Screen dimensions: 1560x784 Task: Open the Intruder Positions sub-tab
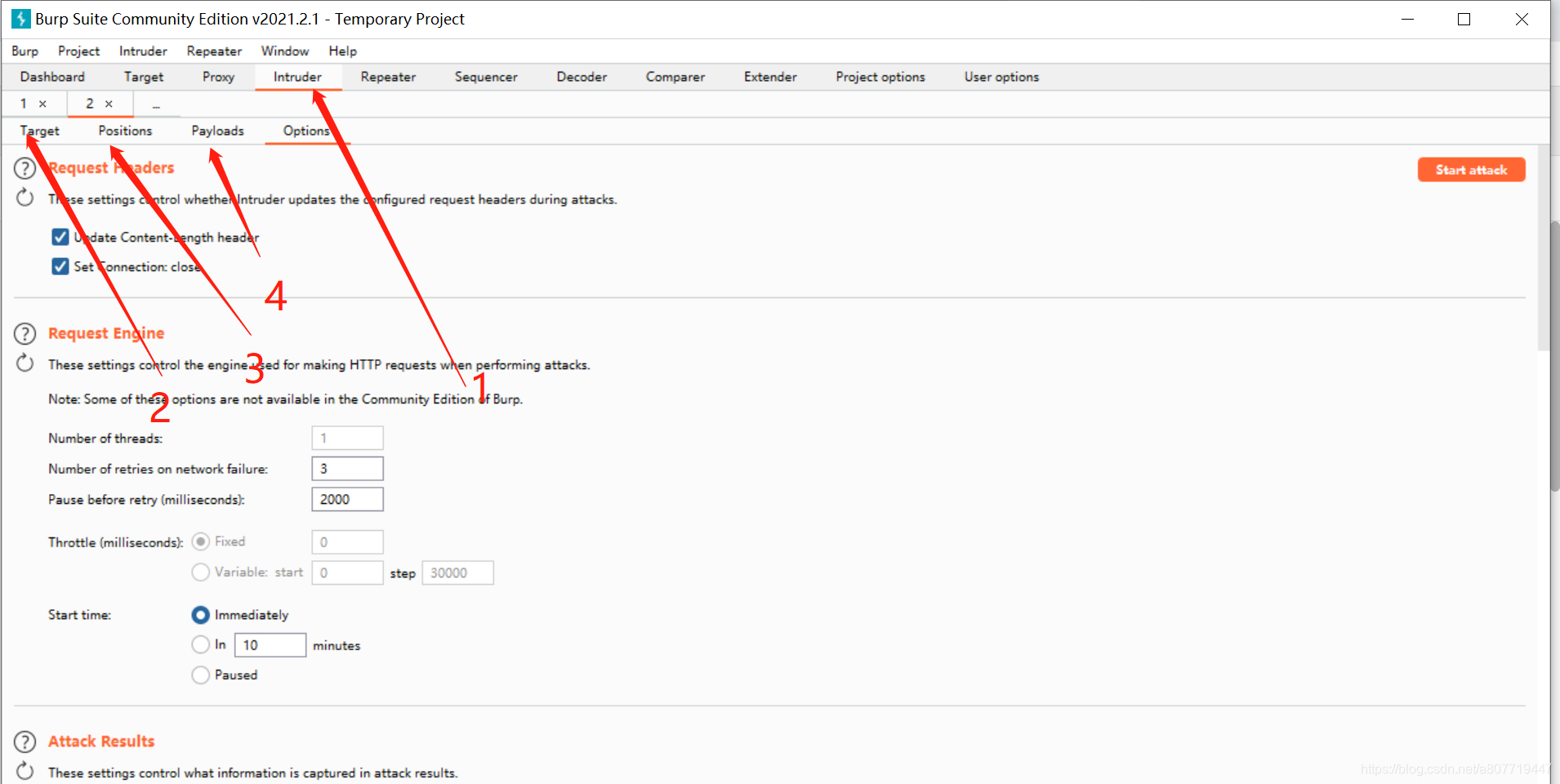point(125,131)
